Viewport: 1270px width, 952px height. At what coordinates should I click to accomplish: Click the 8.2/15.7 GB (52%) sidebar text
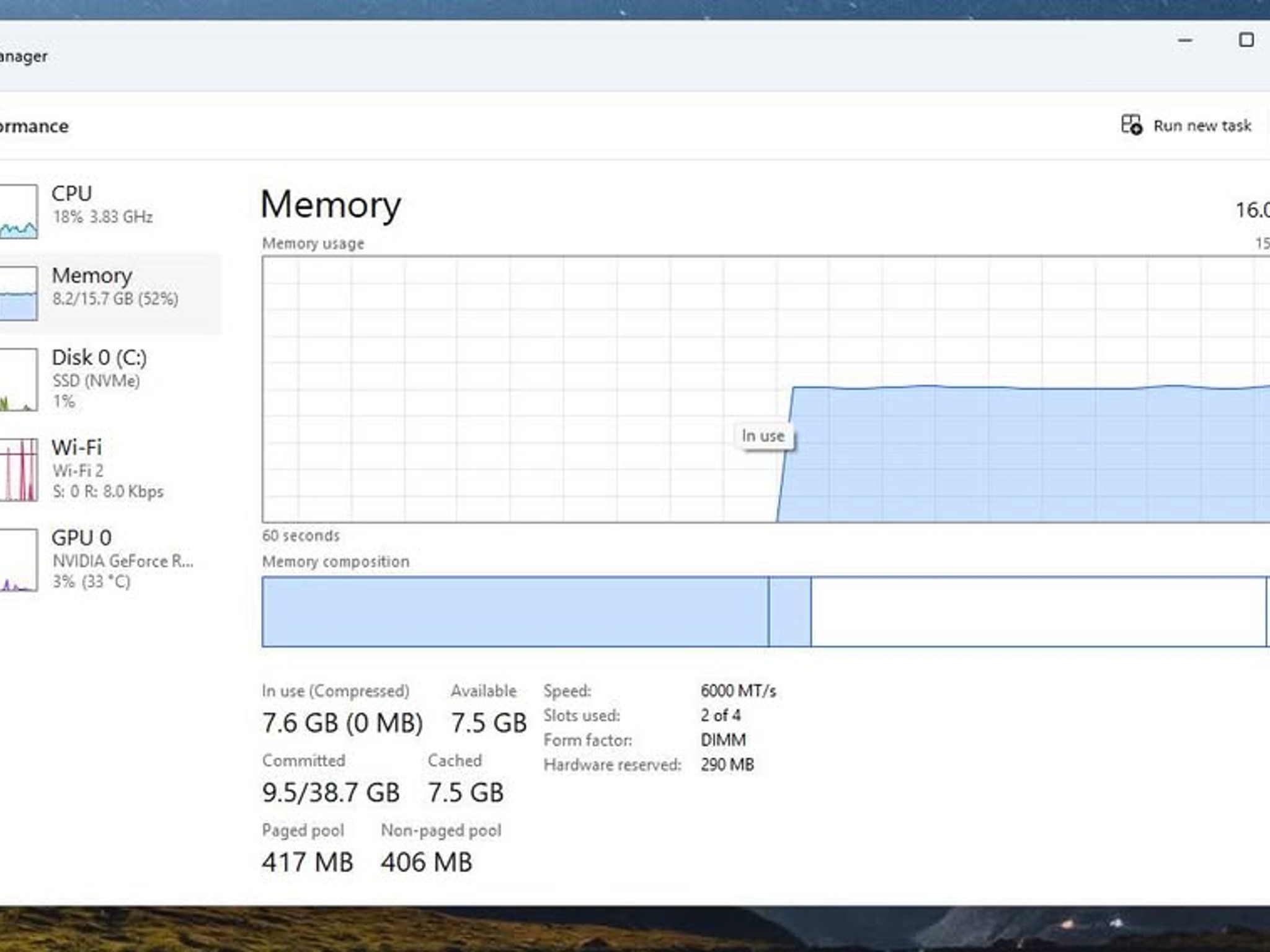pos(115,299)
